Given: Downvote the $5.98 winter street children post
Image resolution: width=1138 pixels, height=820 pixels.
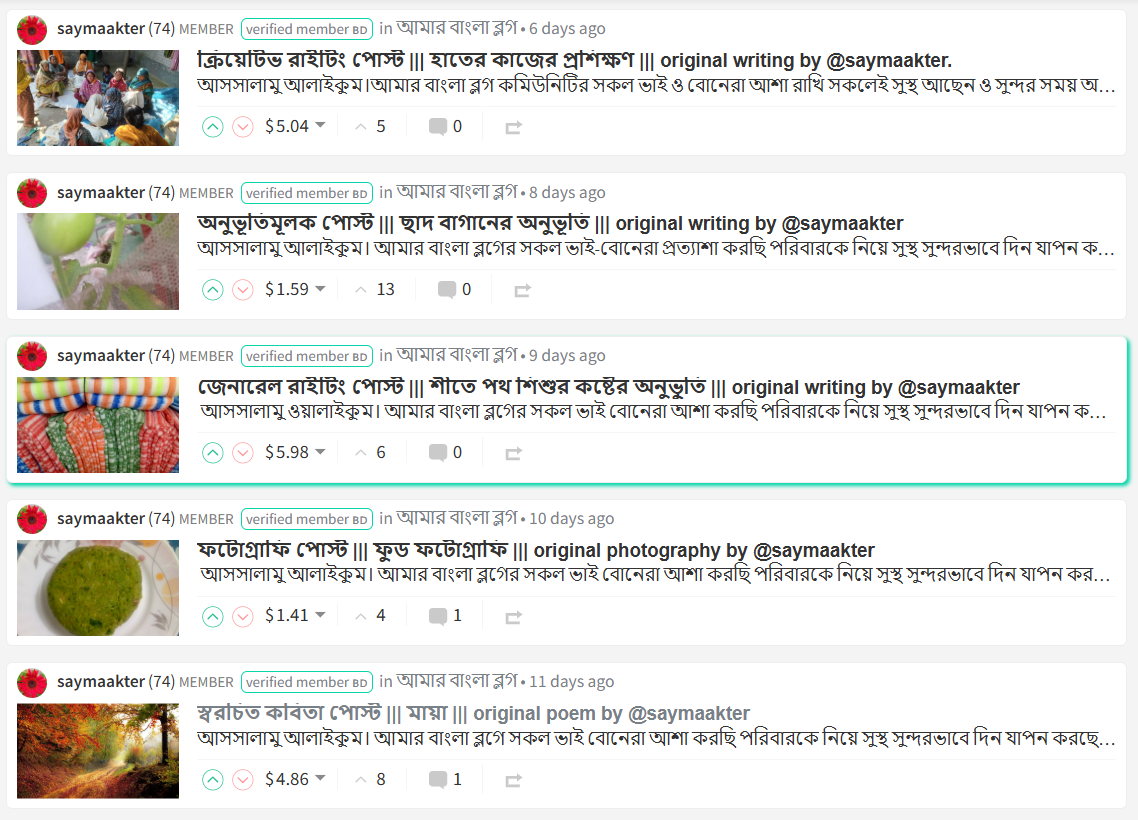Looking at the screenshot, I should [242, 454].
